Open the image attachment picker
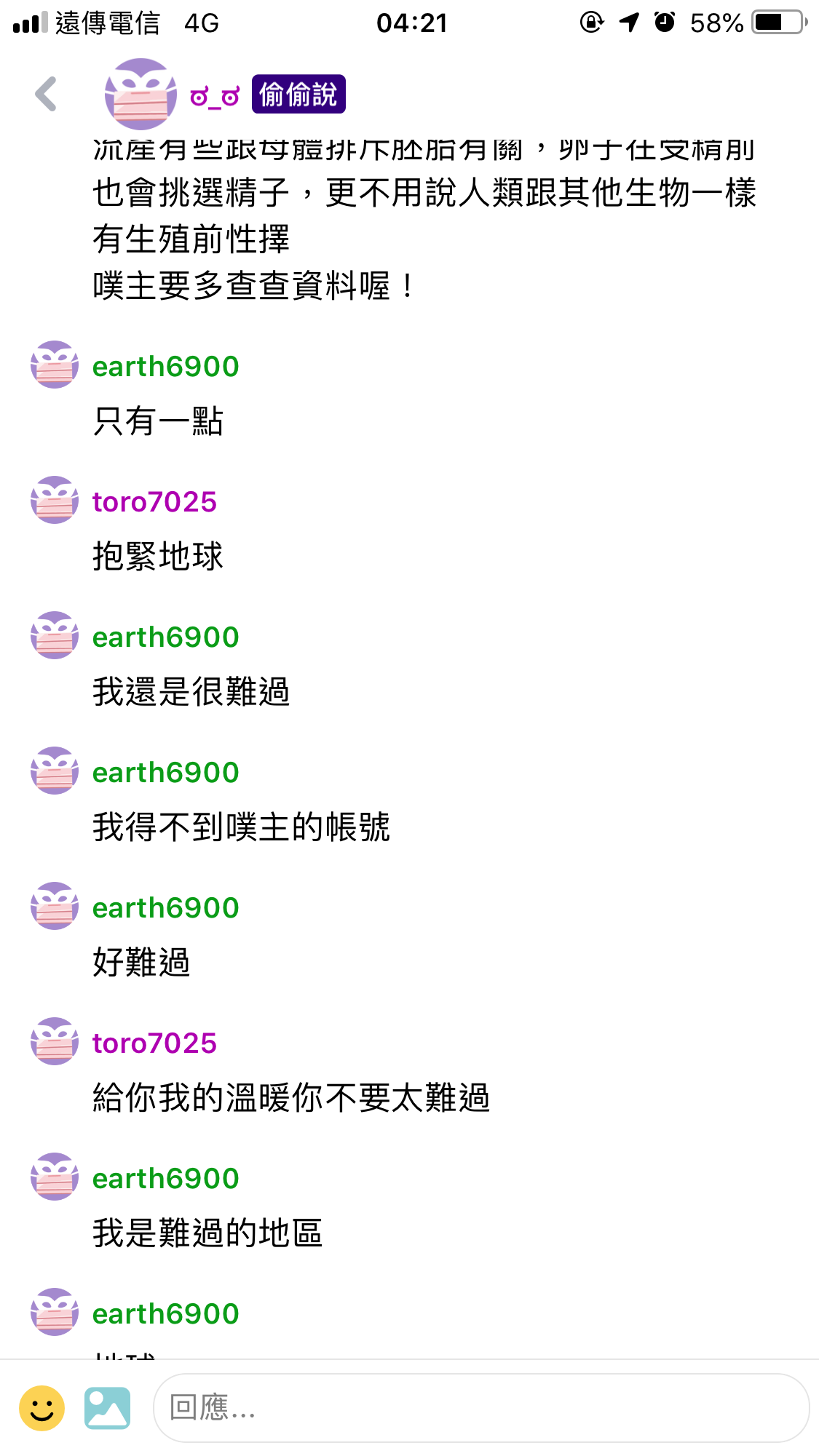 click(x=107, y=1408)
